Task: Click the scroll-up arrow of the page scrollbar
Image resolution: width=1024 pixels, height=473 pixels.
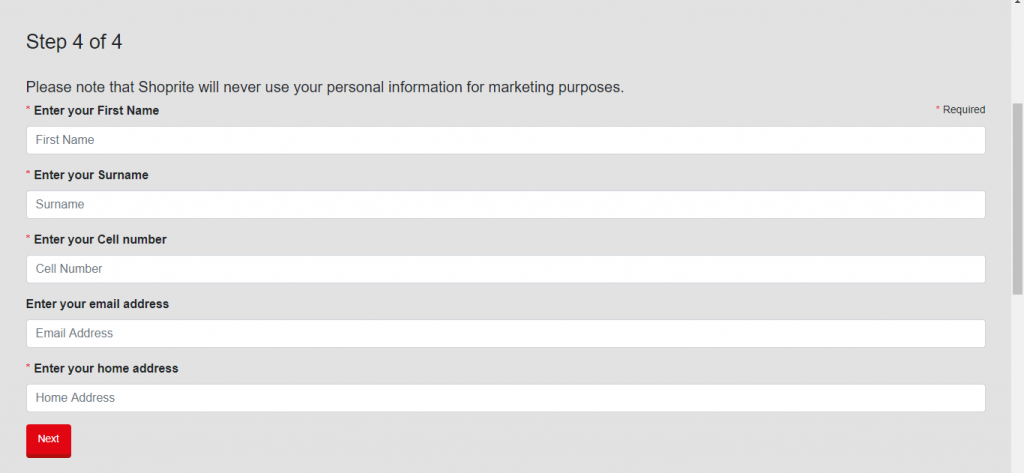Action: [x=1017, y=6]
